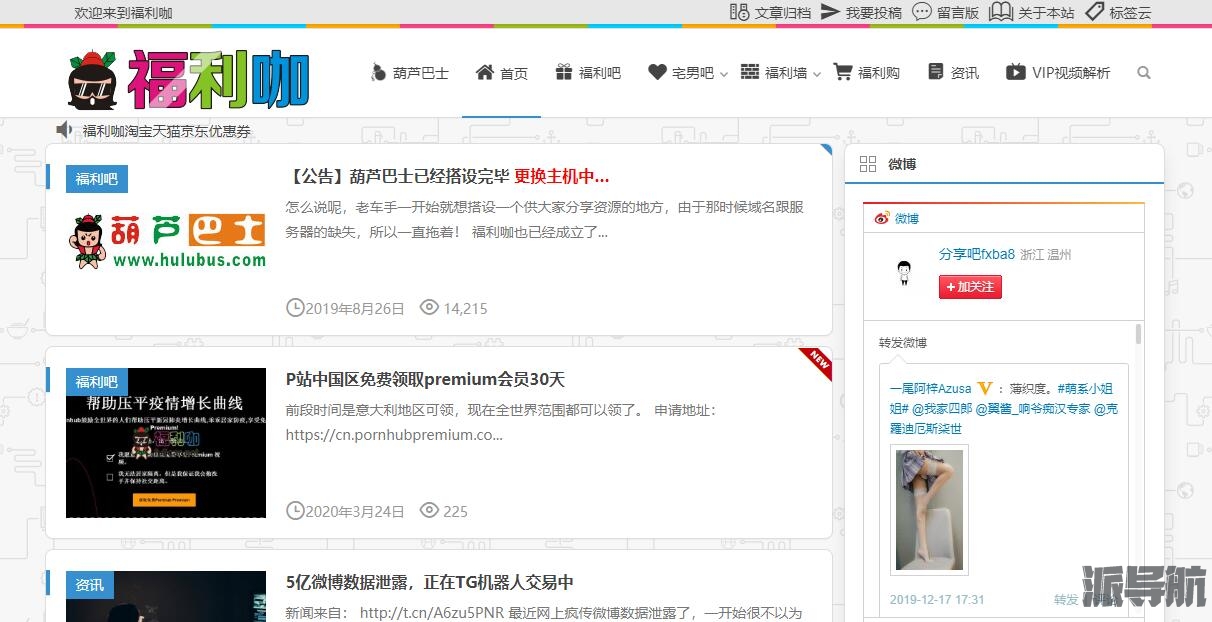Viewport: 1212px width, 622px height.
Task: Click the 关于本站 link
Action: coord(1046,13)
